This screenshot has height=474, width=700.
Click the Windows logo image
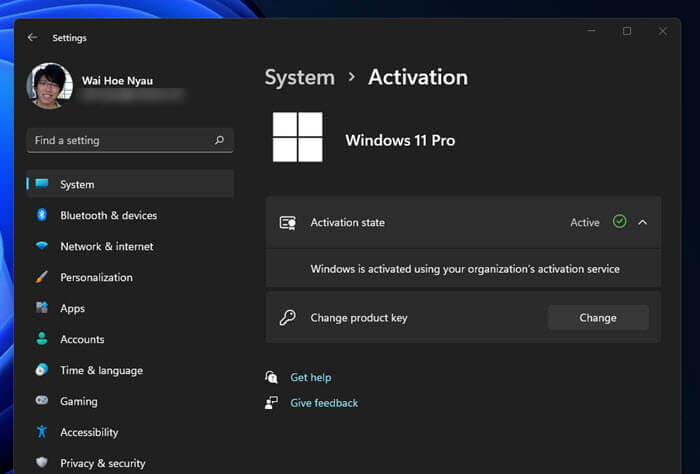click(298, 137)
